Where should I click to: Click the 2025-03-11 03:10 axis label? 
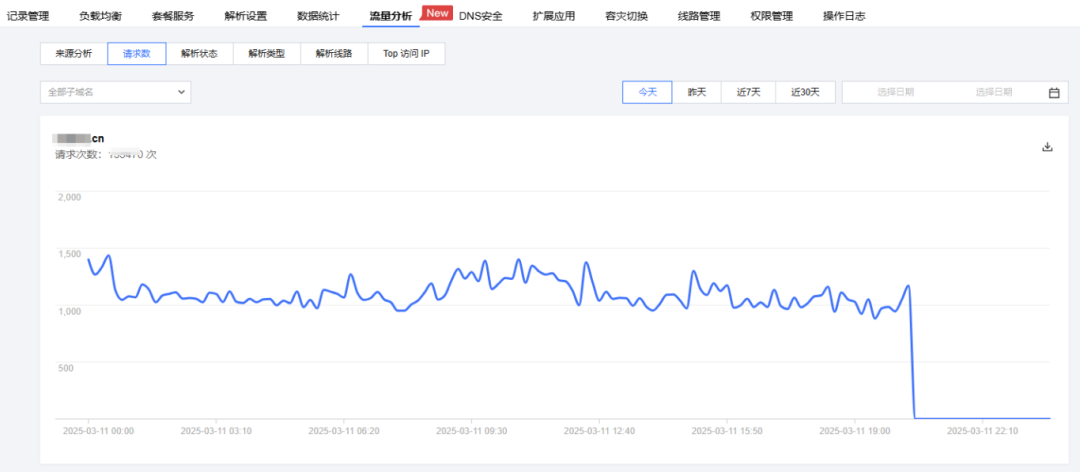tap(216, 431)
